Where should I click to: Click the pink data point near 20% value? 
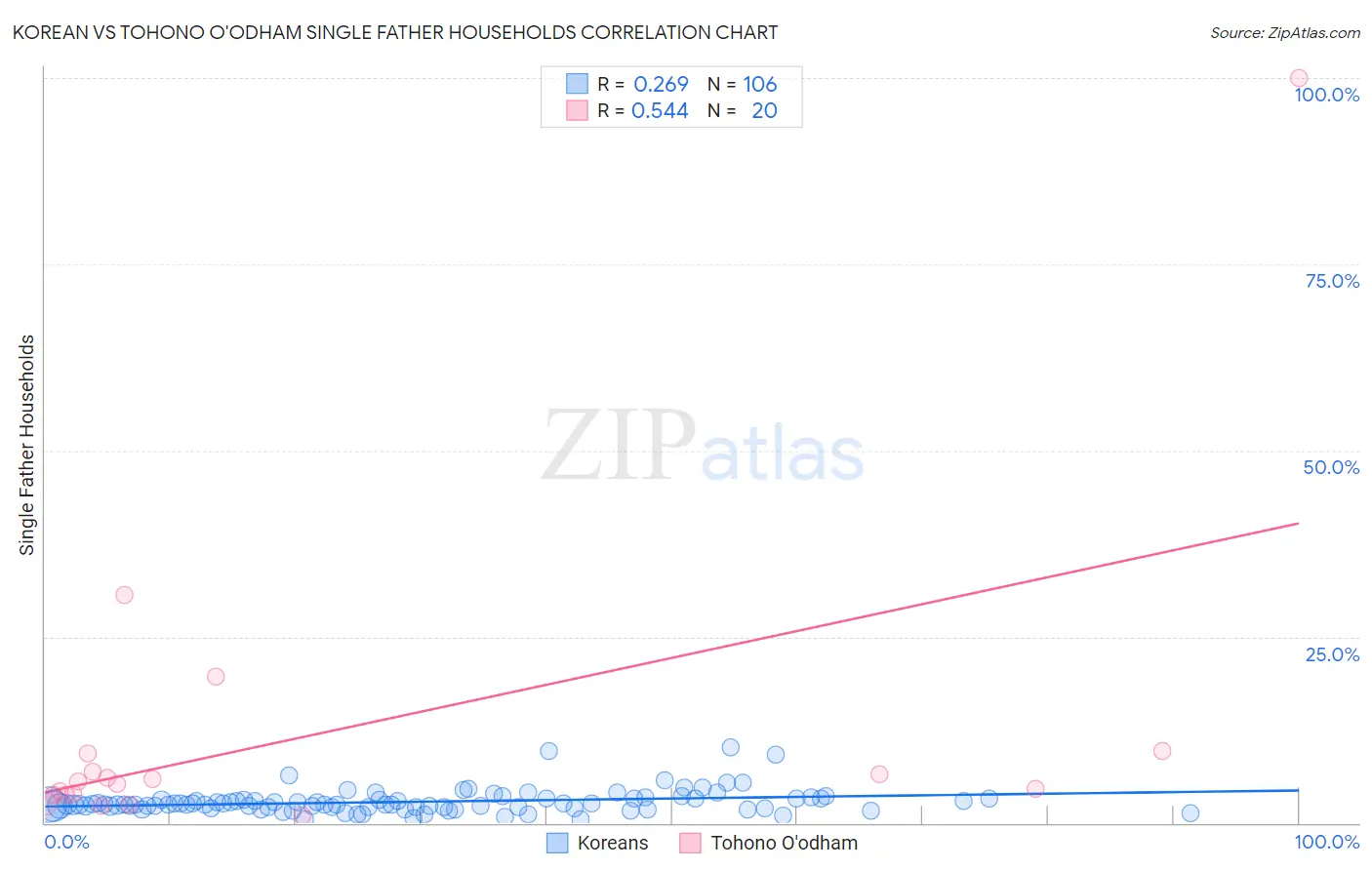click(216, 677)
